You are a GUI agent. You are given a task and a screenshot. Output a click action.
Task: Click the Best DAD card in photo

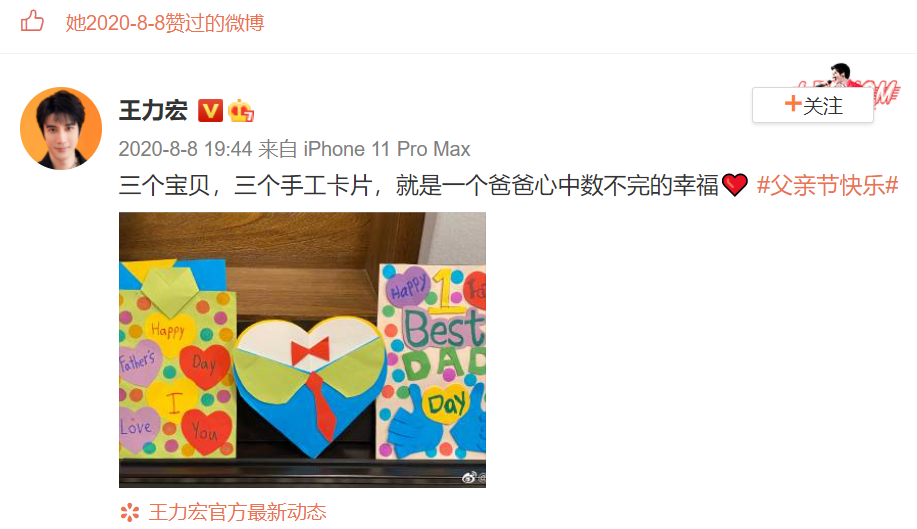432,361
